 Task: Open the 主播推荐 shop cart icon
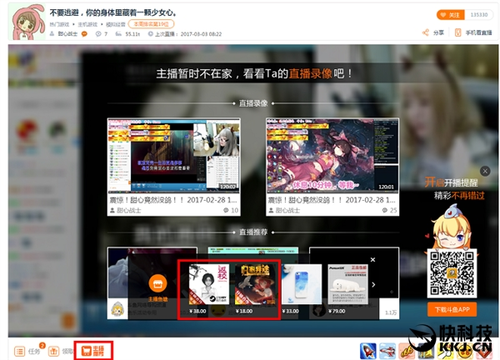pyautogui.click(x=93, y=351)
